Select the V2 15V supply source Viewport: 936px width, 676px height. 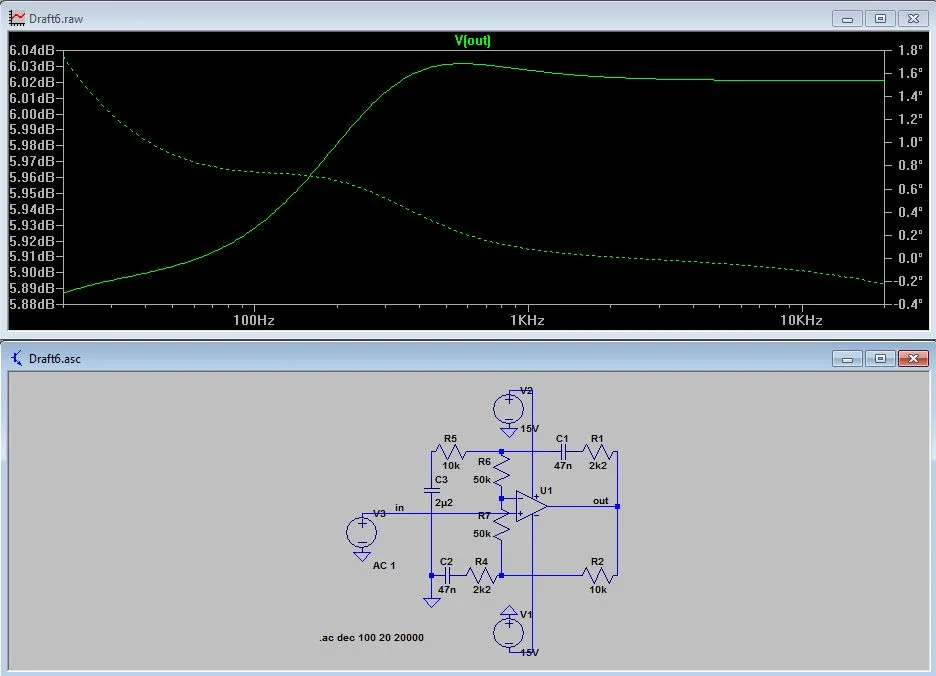[509, 409]
